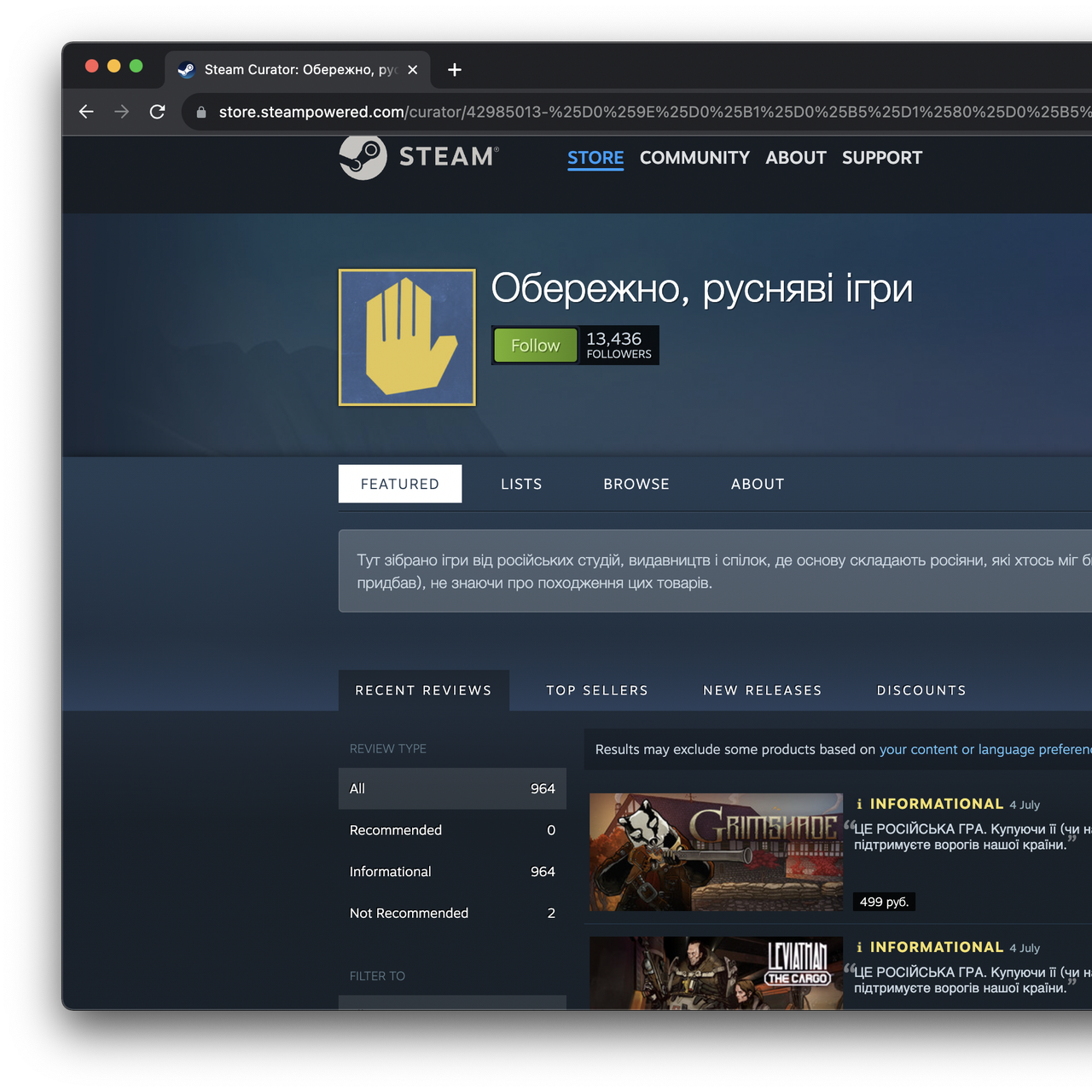
Task: Click the 13,436 followers count
Action: click(619, 345)
